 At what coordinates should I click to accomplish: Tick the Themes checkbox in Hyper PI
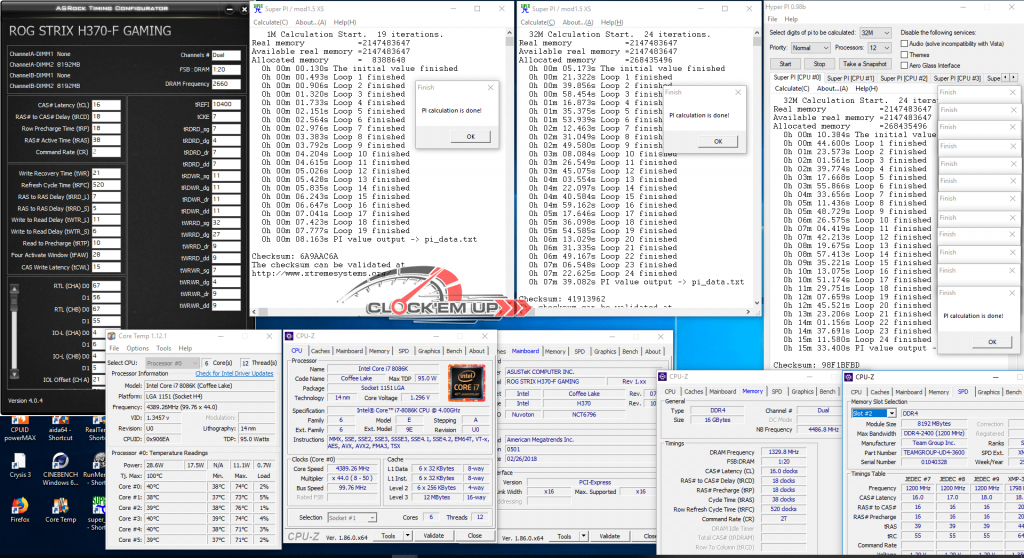pyautogui.click(x=904, y=55)
